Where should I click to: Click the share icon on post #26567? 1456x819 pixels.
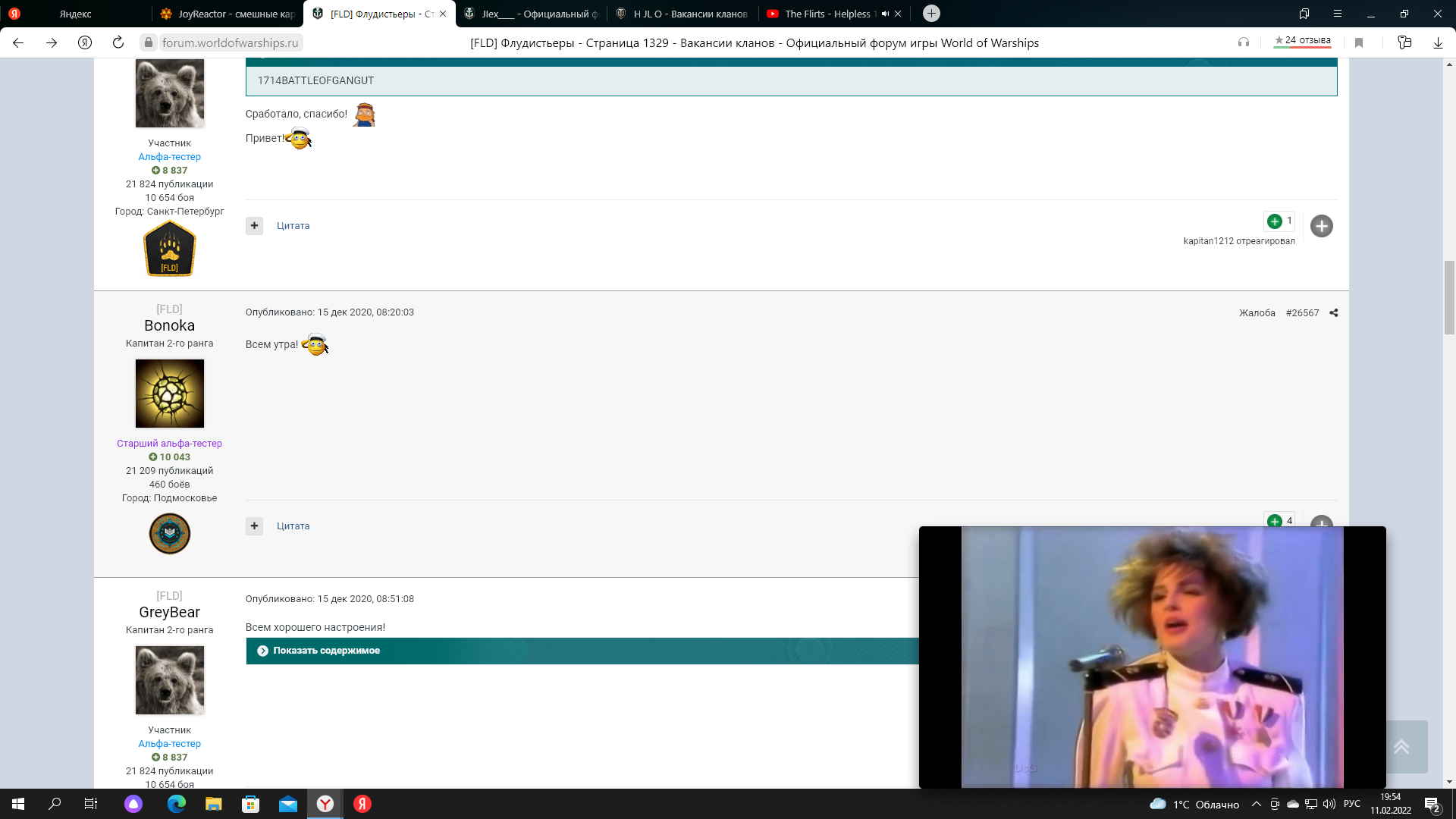[x=1334, y=312]
